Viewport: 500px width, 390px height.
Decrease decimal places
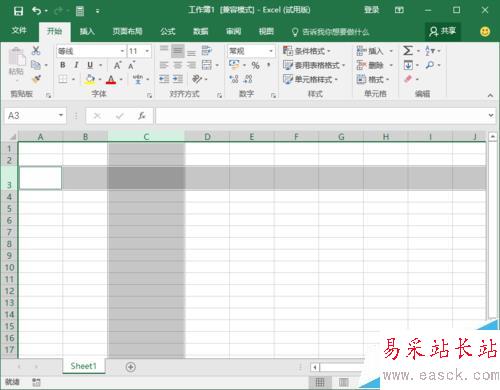[248, 79]
